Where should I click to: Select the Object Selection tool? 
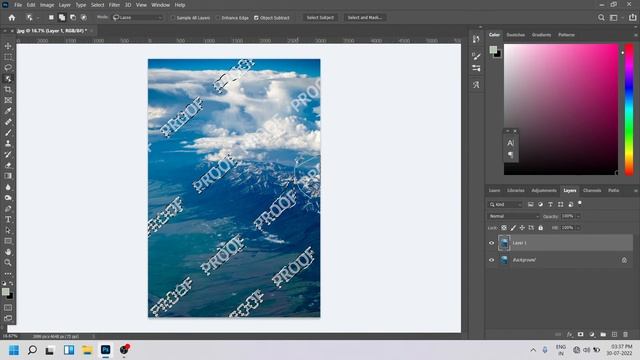coord(8,78)
